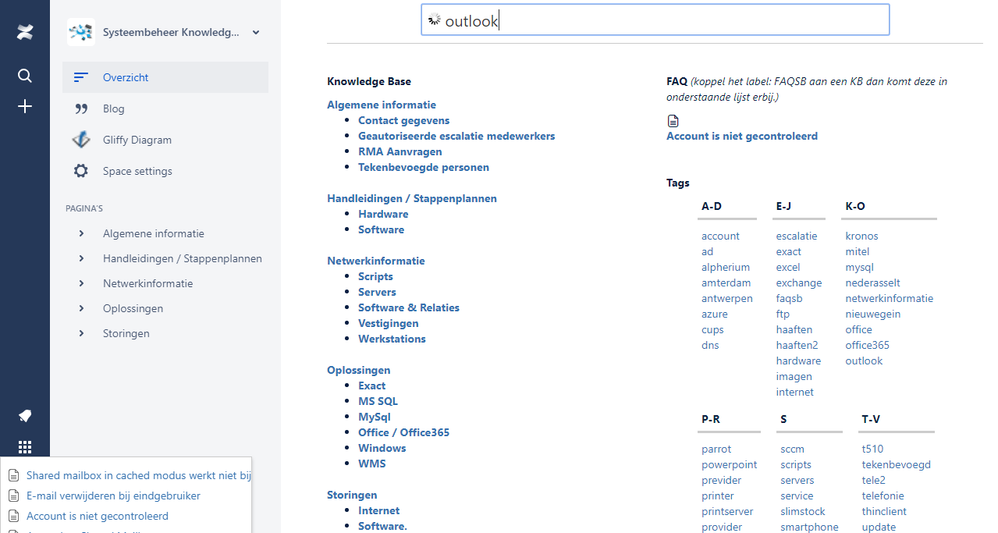The width and height of the screenshot is (998, 533).
Task: Open Storingen page in sidebar tree
Action: [x=126, y=334]
